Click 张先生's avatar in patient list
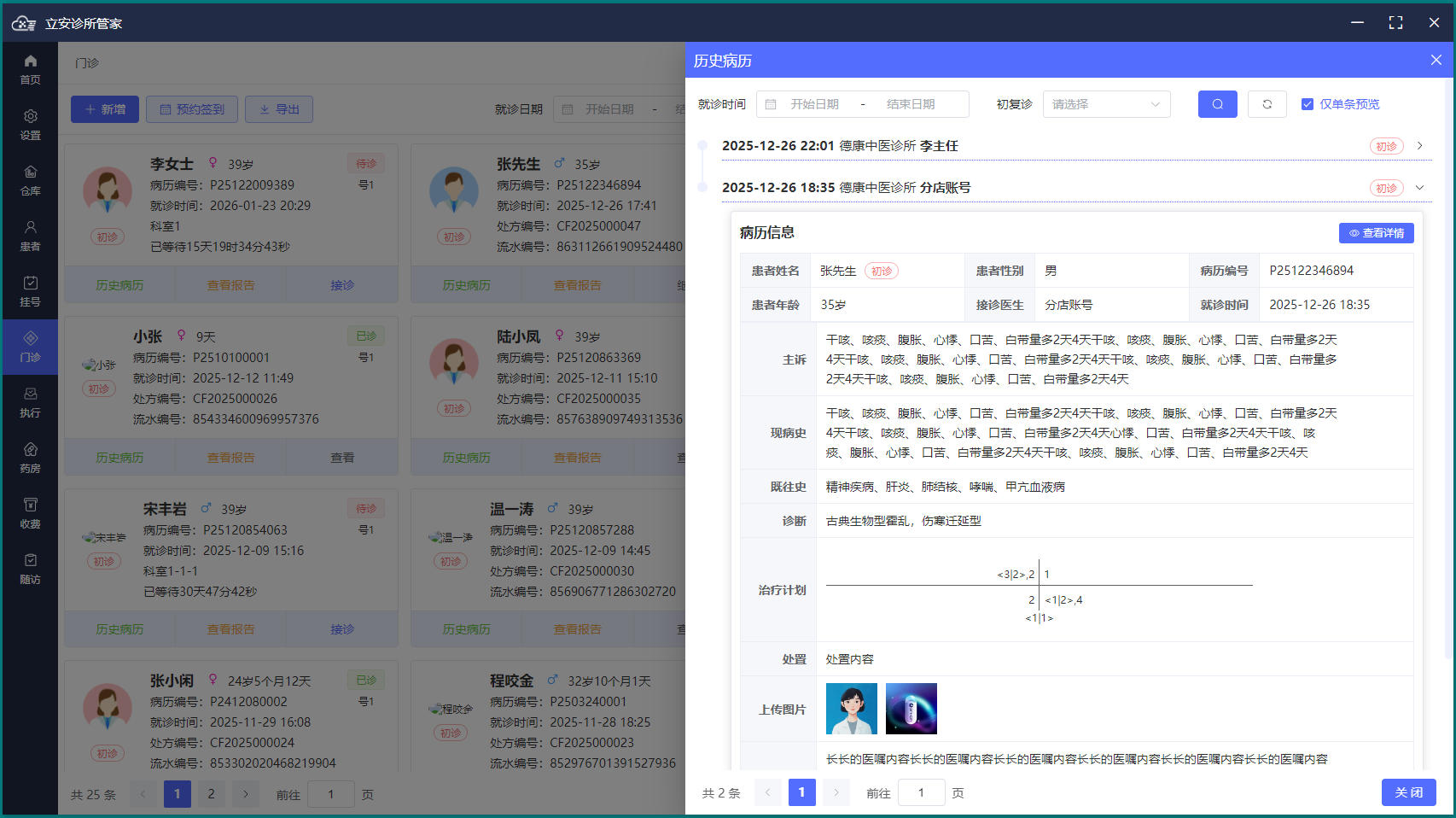This screenshot has height=818, width=1456. pyautogui.click(x=453, y=191)
